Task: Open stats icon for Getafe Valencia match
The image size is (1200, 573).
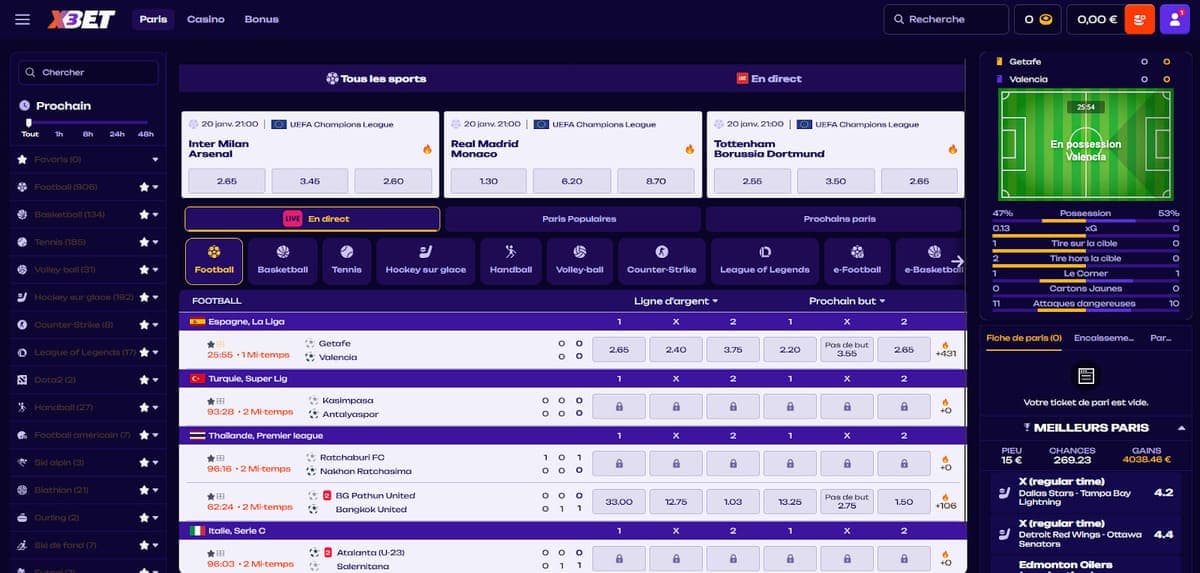Action: (221, 343)
